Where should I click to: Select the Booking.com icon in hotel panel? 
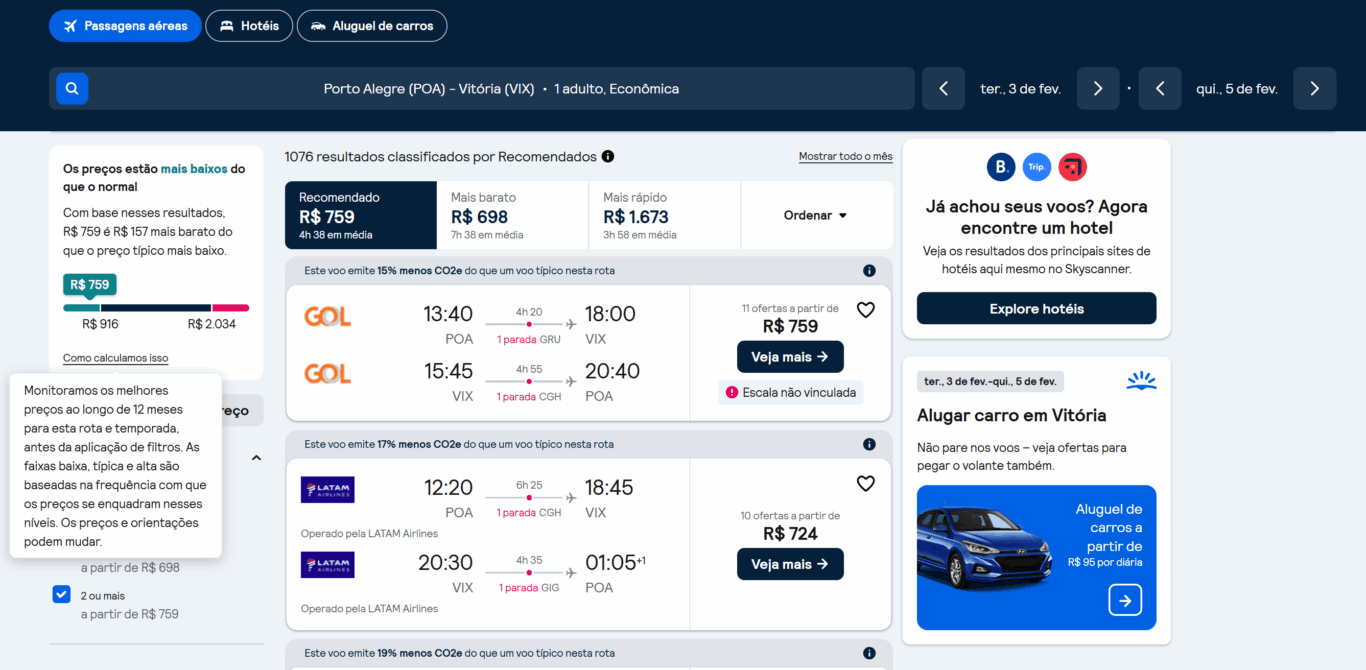(1000, 166)
